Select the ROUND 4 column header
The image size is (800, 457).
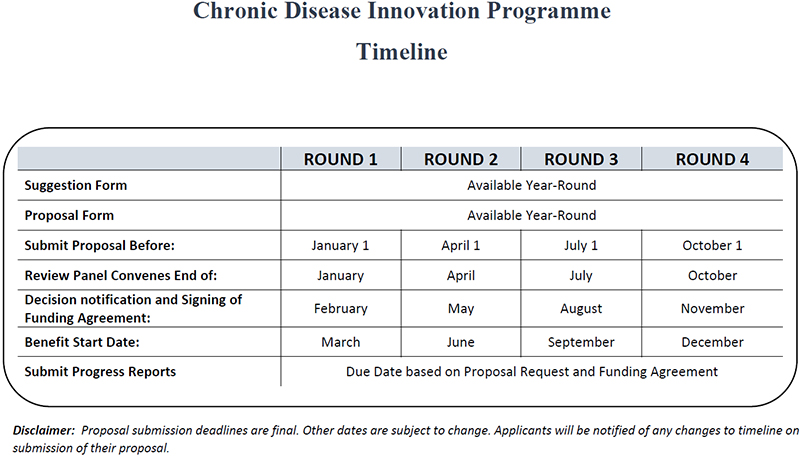click(x=712, y=159)
